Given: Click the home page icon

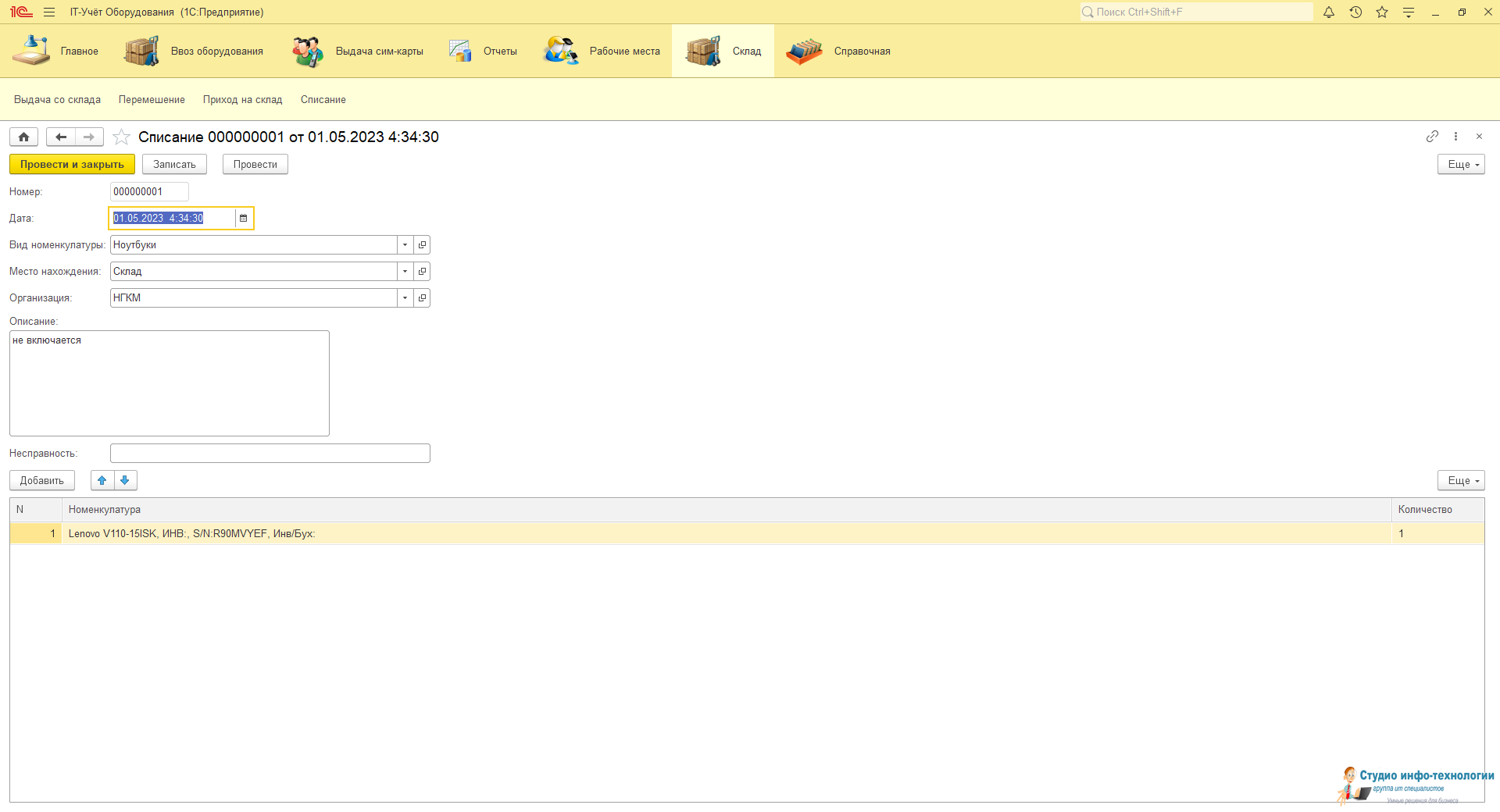Looking at the screenshot, I should pyautogui.click(x=24, y=137).
